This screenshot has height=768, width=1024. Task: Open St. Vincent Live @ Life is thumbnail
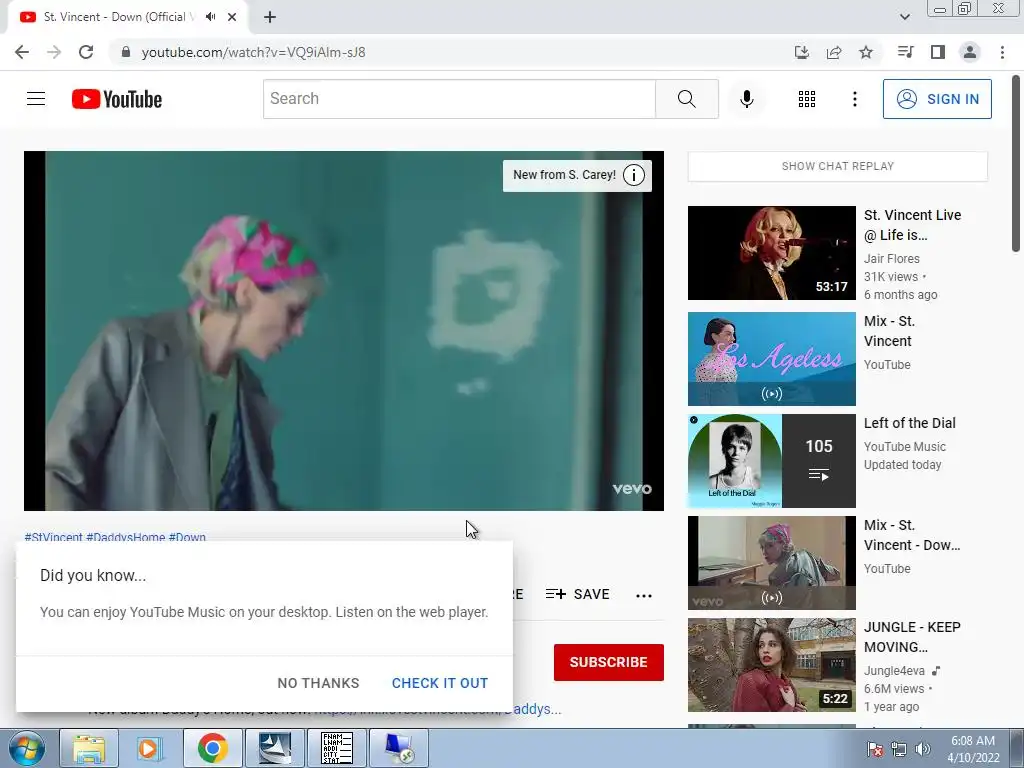pos(771,253)
